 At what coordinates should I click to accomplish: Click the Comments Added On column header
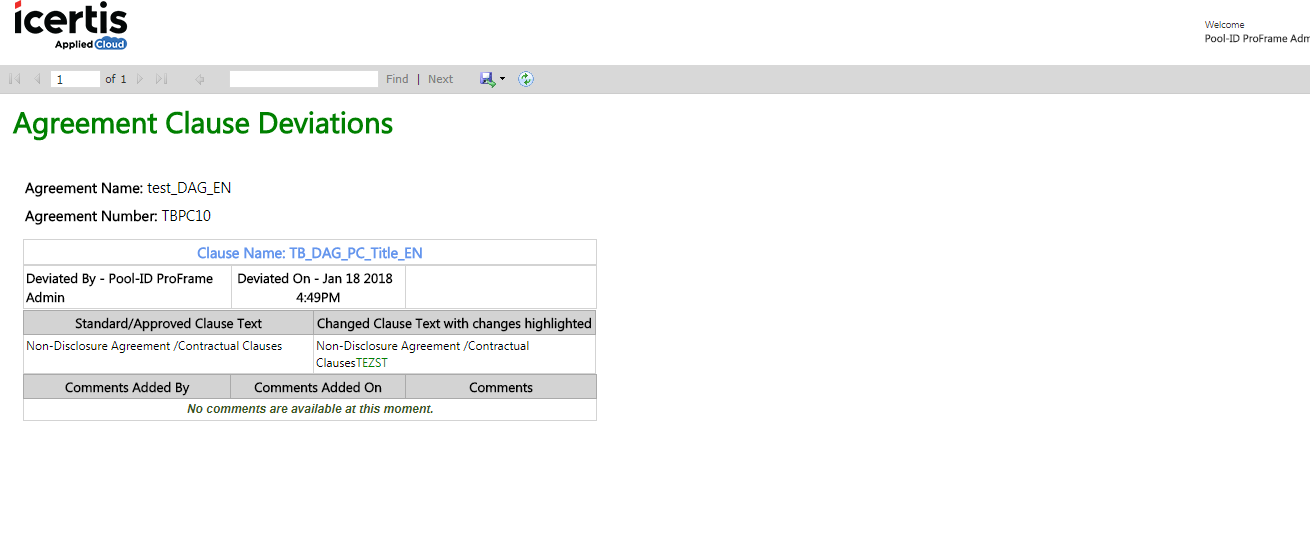[318, 387]
